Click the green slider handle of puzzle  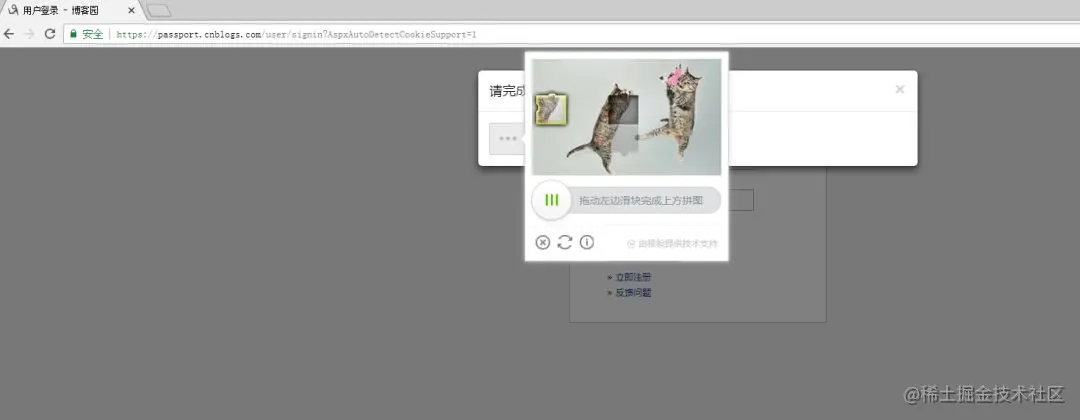551,200
